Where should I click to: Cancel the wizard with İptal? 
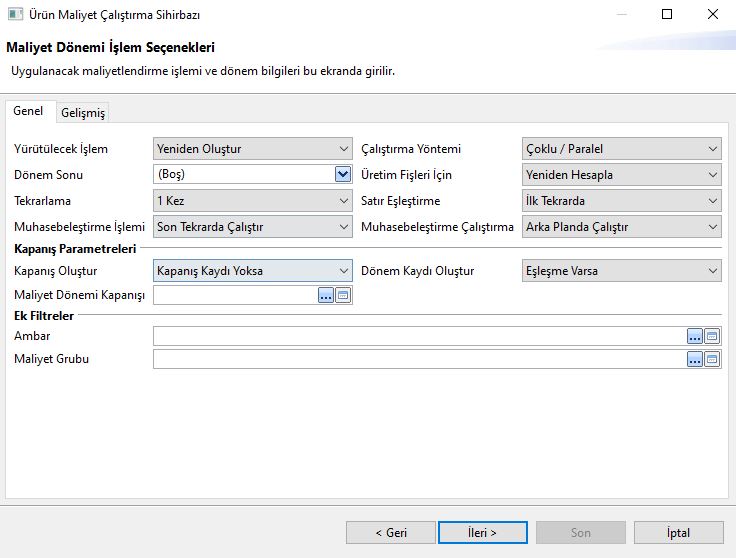point(678,533)
